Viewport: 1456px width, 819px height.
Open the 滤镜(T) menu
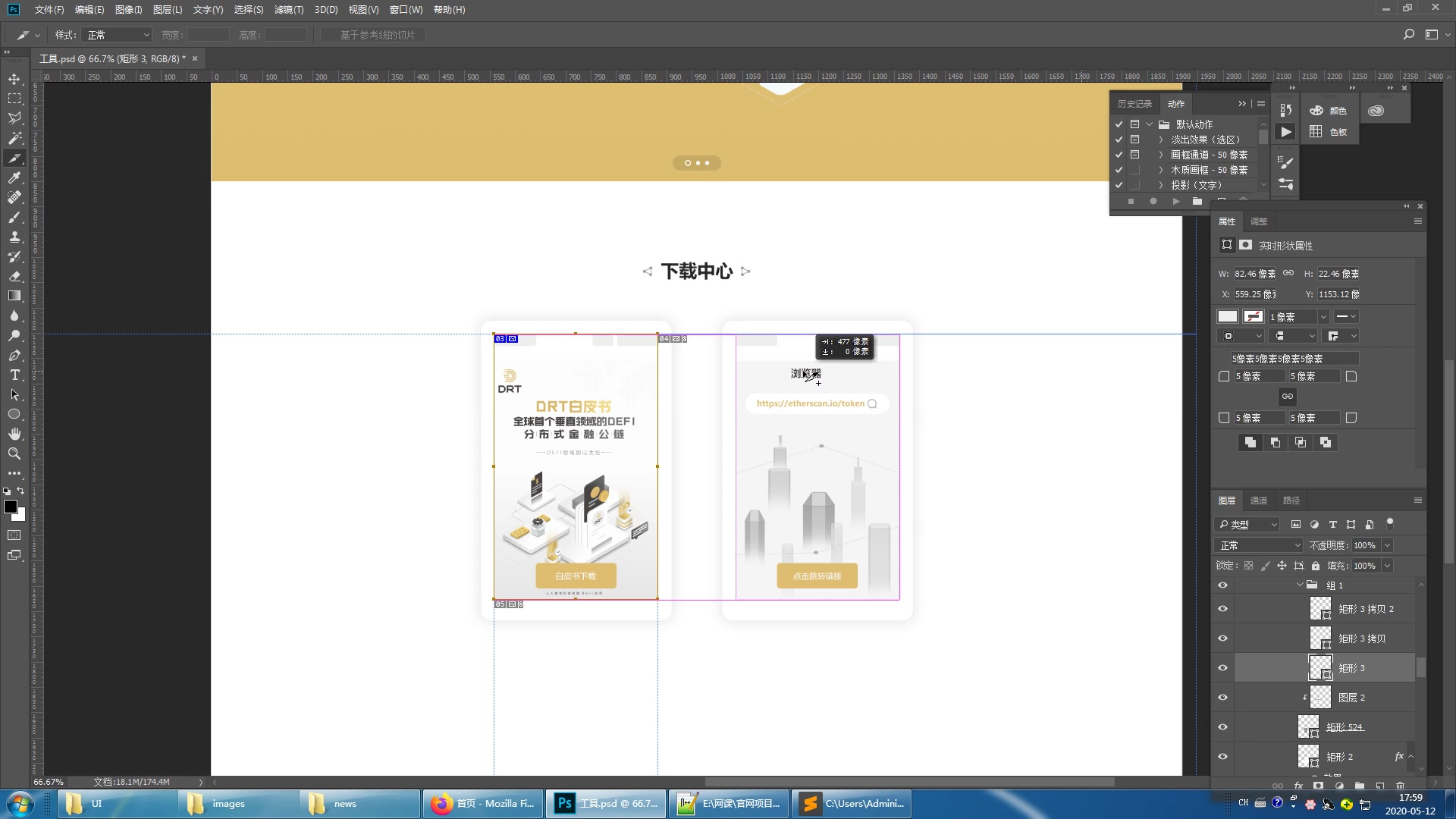click(288, 10)
